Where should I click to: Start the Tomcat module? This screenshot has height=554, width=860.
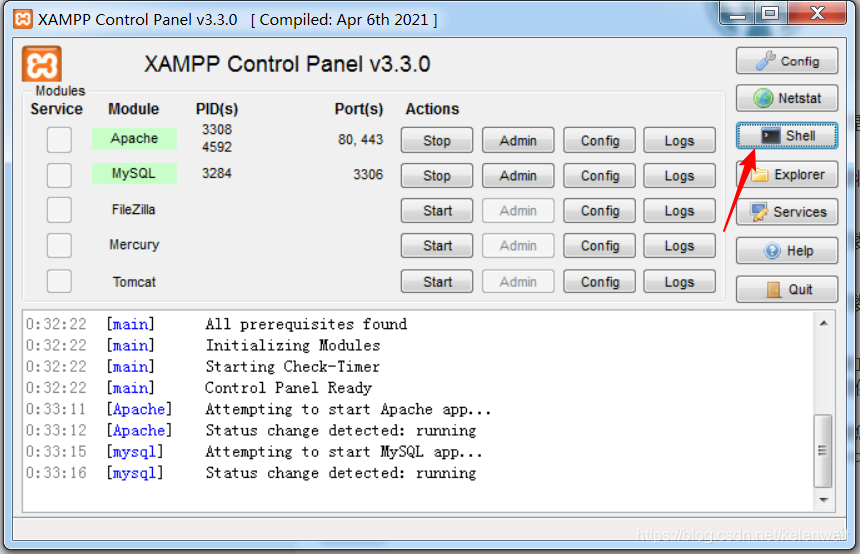tap(437, 281)
